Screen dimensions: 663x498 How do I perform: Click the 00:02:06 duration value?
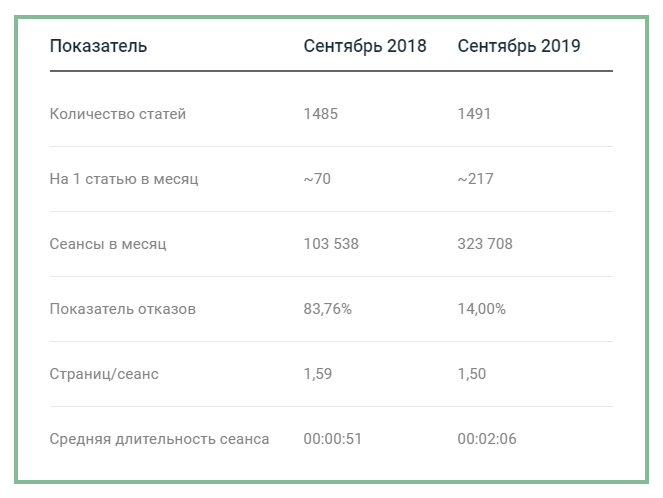pyautogui.click(x=486, y=439)
